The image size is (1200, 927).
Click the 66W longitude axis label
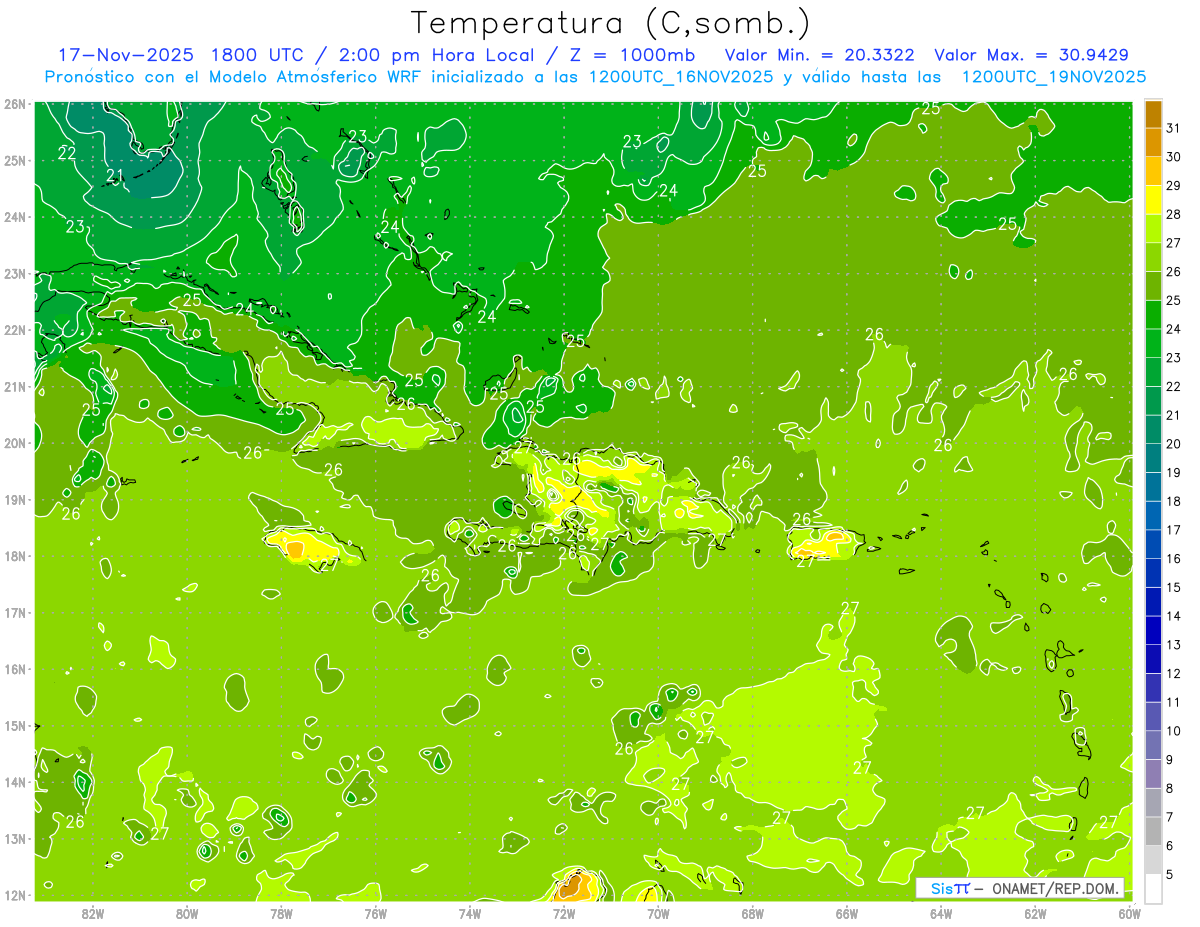(x=847, y=913)
